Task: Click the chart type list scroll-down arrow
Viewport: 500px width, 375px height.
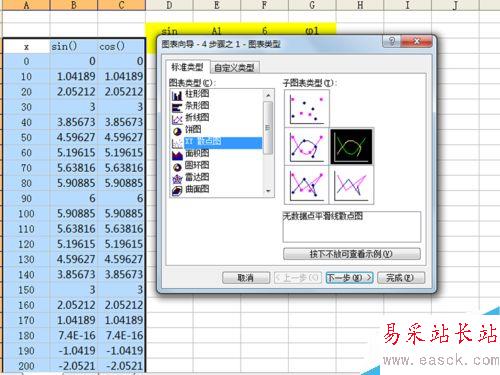Action: (x=268, y=191)
